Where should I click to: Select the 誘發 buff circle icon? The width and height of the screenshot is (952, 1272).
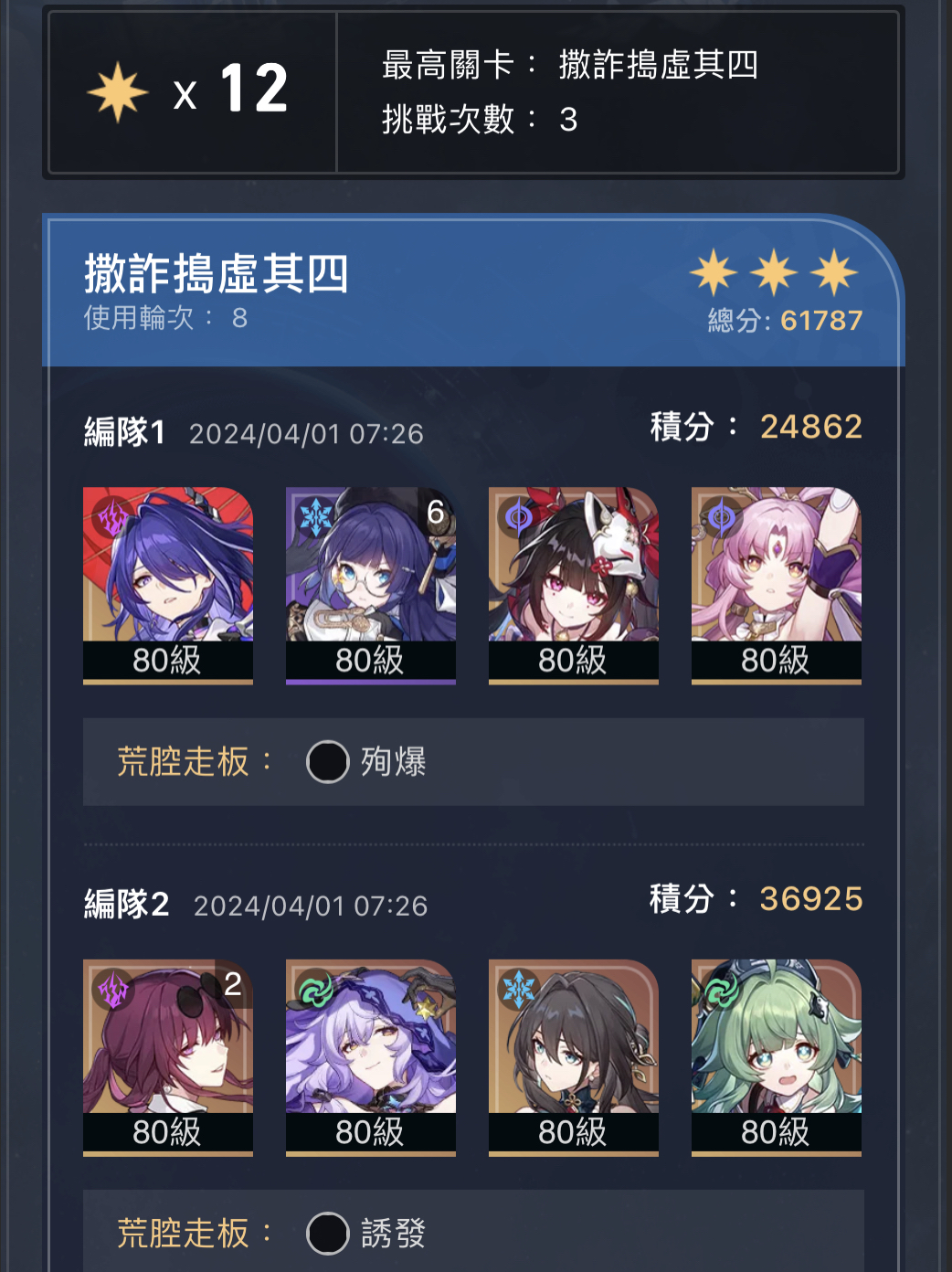click(328, 1234)
